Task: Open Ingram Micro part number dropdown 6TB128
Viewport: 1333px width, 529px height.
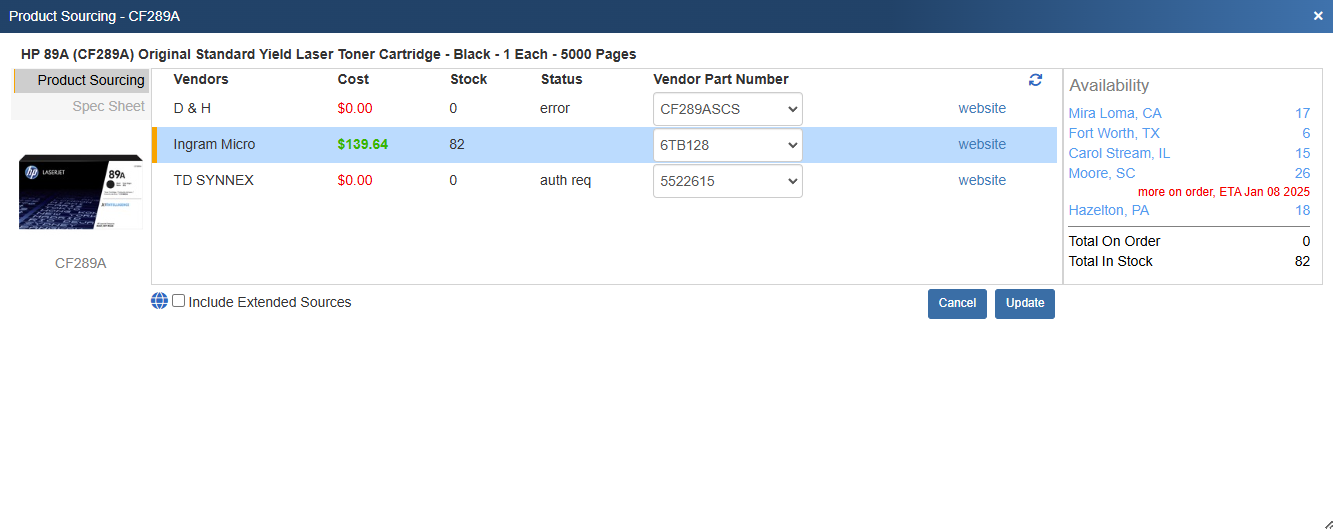Action: 728,145
